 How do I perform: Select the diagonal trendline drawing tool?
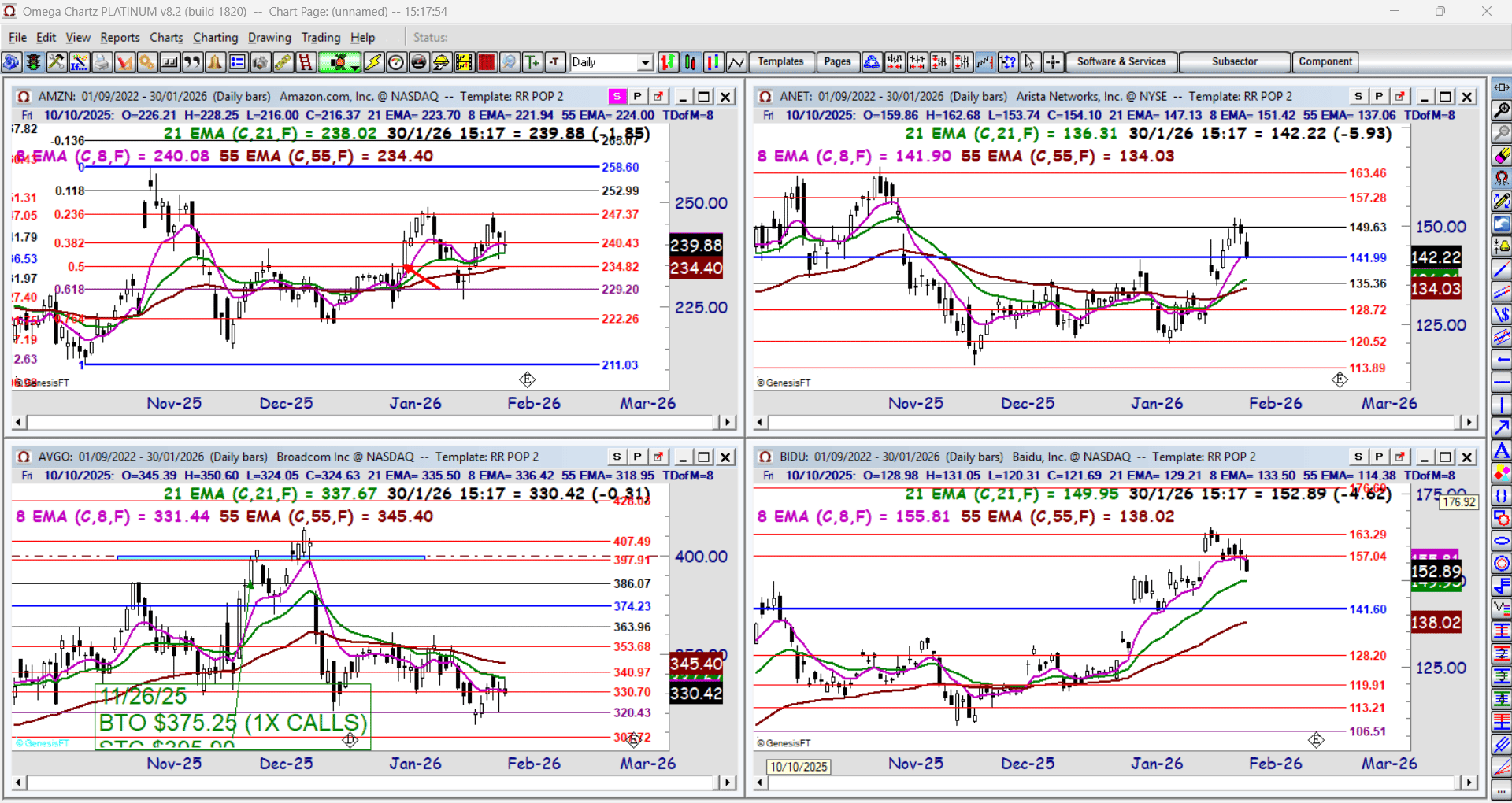pyautogui.click(x=1502, y=269)
